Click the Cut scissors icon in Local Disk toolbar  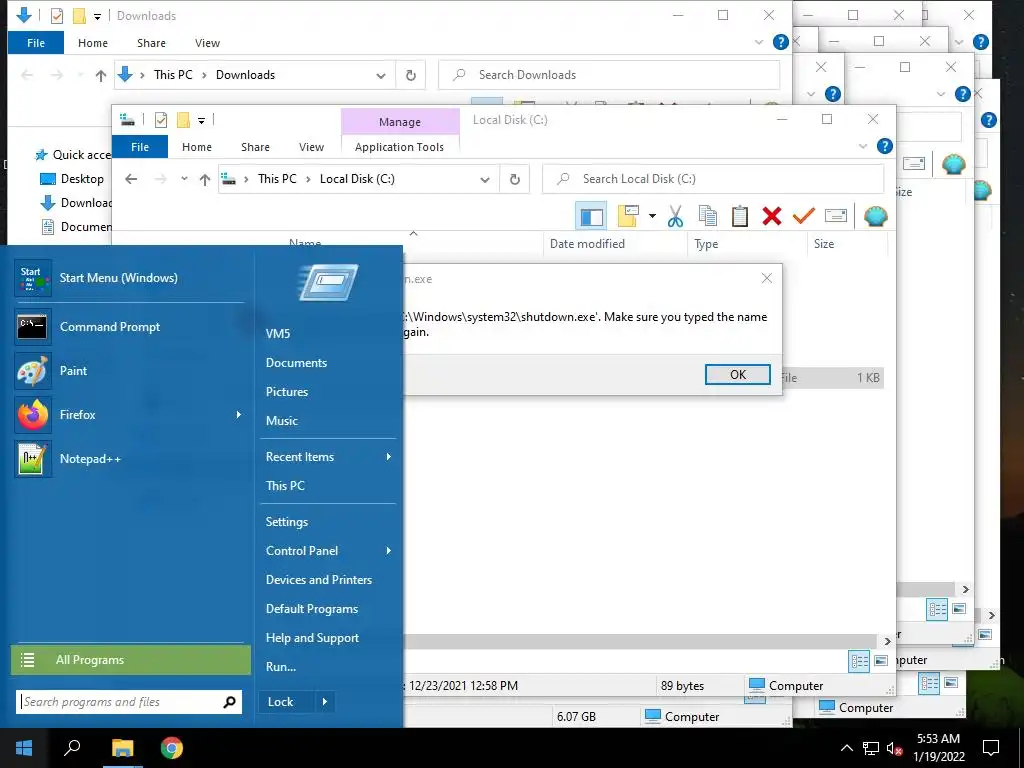(675, 216)
